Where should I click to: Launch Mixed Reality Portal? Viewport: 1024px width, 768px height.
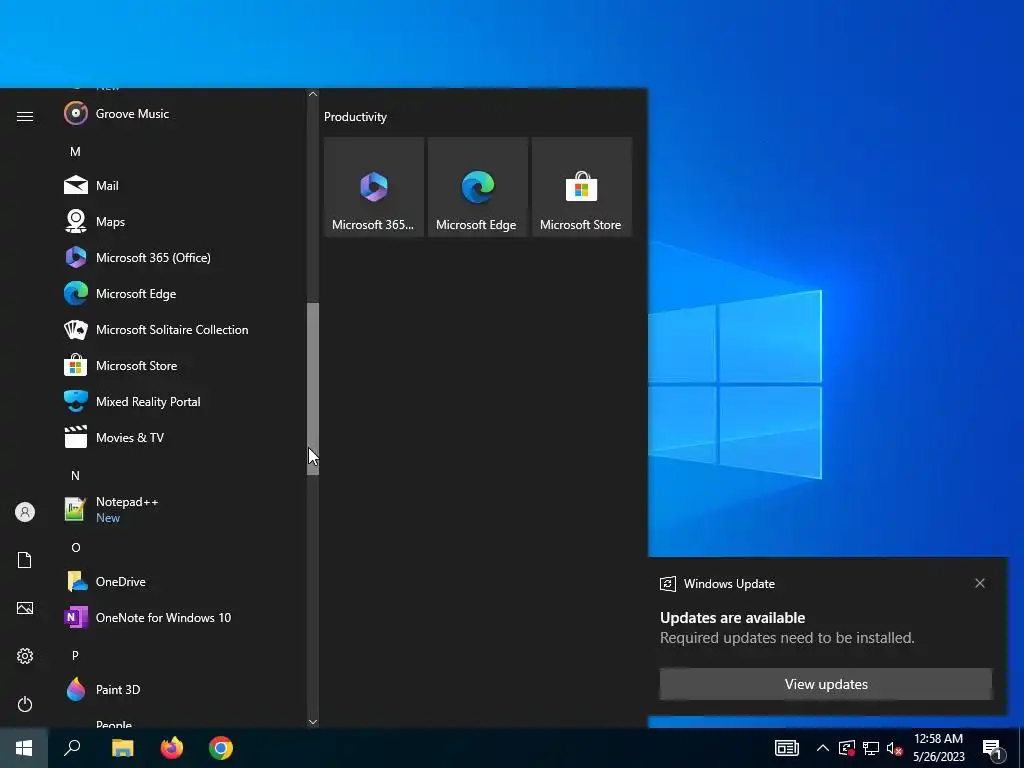pyautogui.click(x=181, y=401)
